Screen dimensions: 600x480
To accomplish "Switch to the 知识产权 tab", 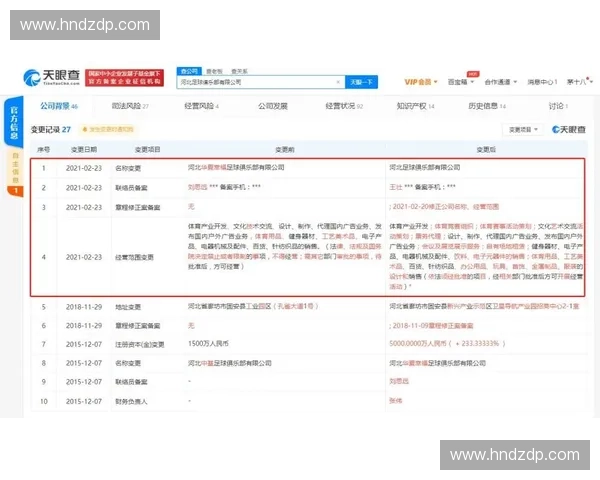I will 416,106.
